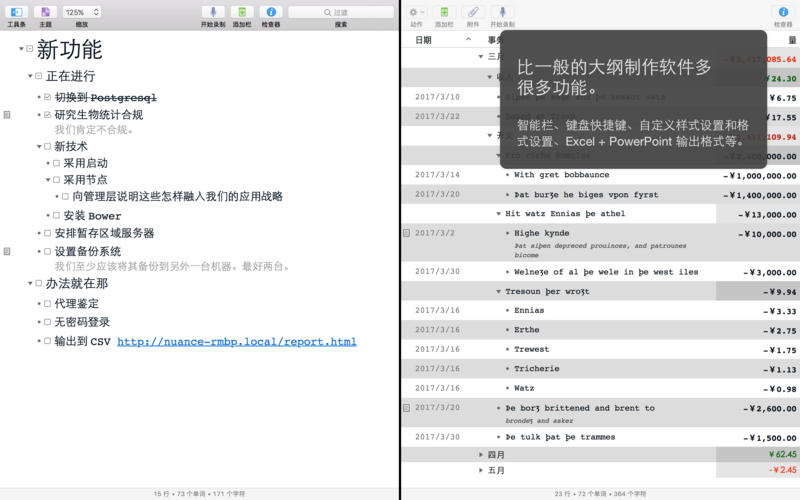Click note icon beside Þe borʒ brittened row

coord(407,408)
